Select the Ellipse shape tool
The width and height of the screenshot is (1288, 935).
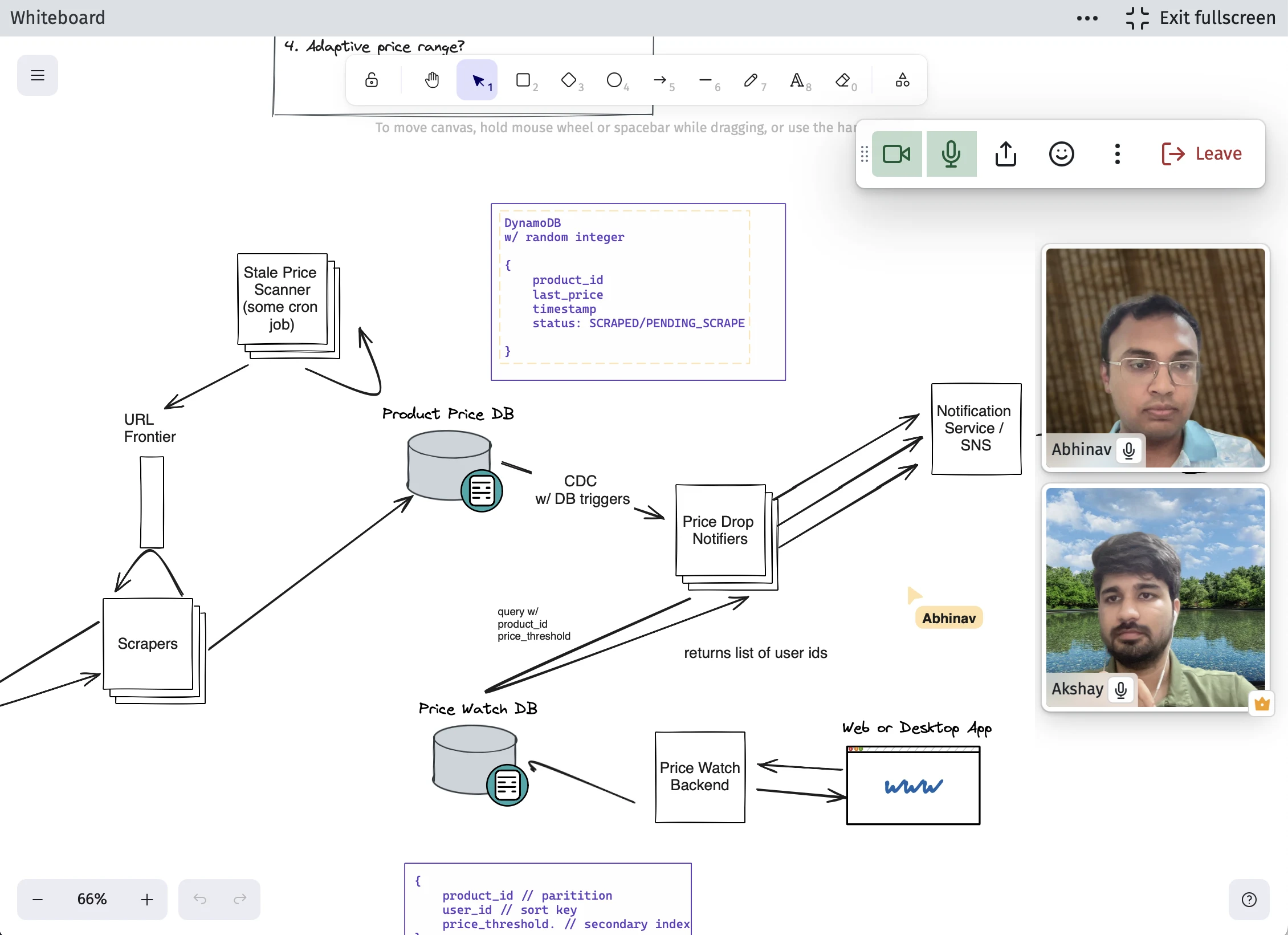coord(614,80)
